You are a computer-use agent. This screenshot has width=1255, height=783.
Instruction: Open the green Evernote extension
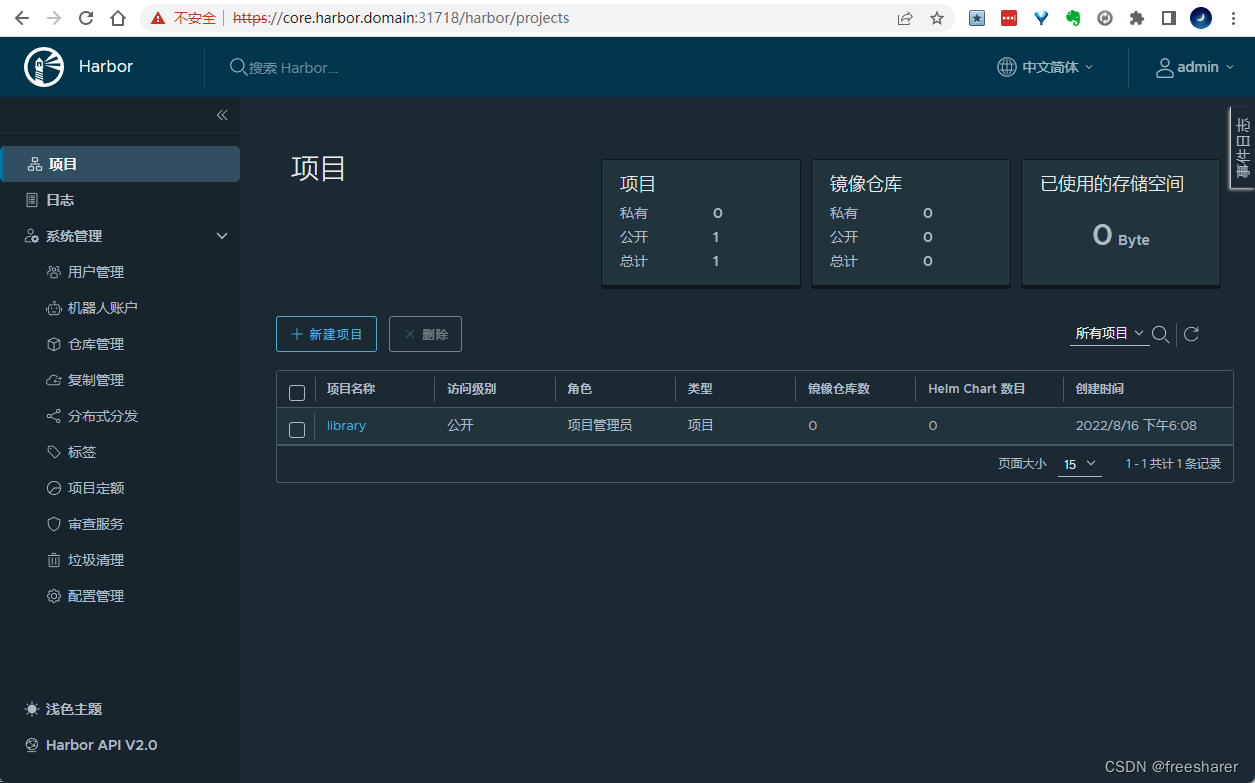tap(1073, 18)
